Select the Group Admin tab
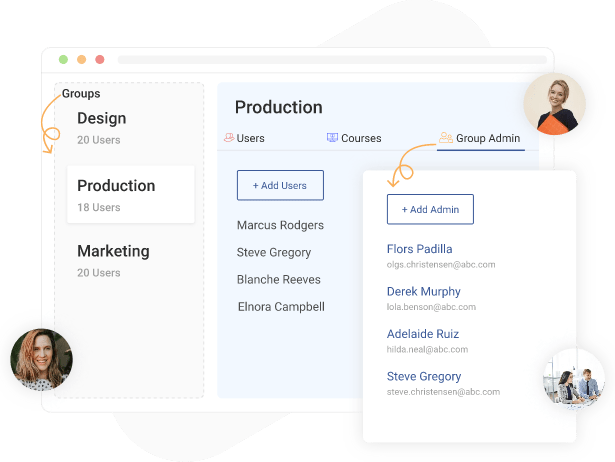The width and height of the screenshot is (615, 462). coord(489,138)
